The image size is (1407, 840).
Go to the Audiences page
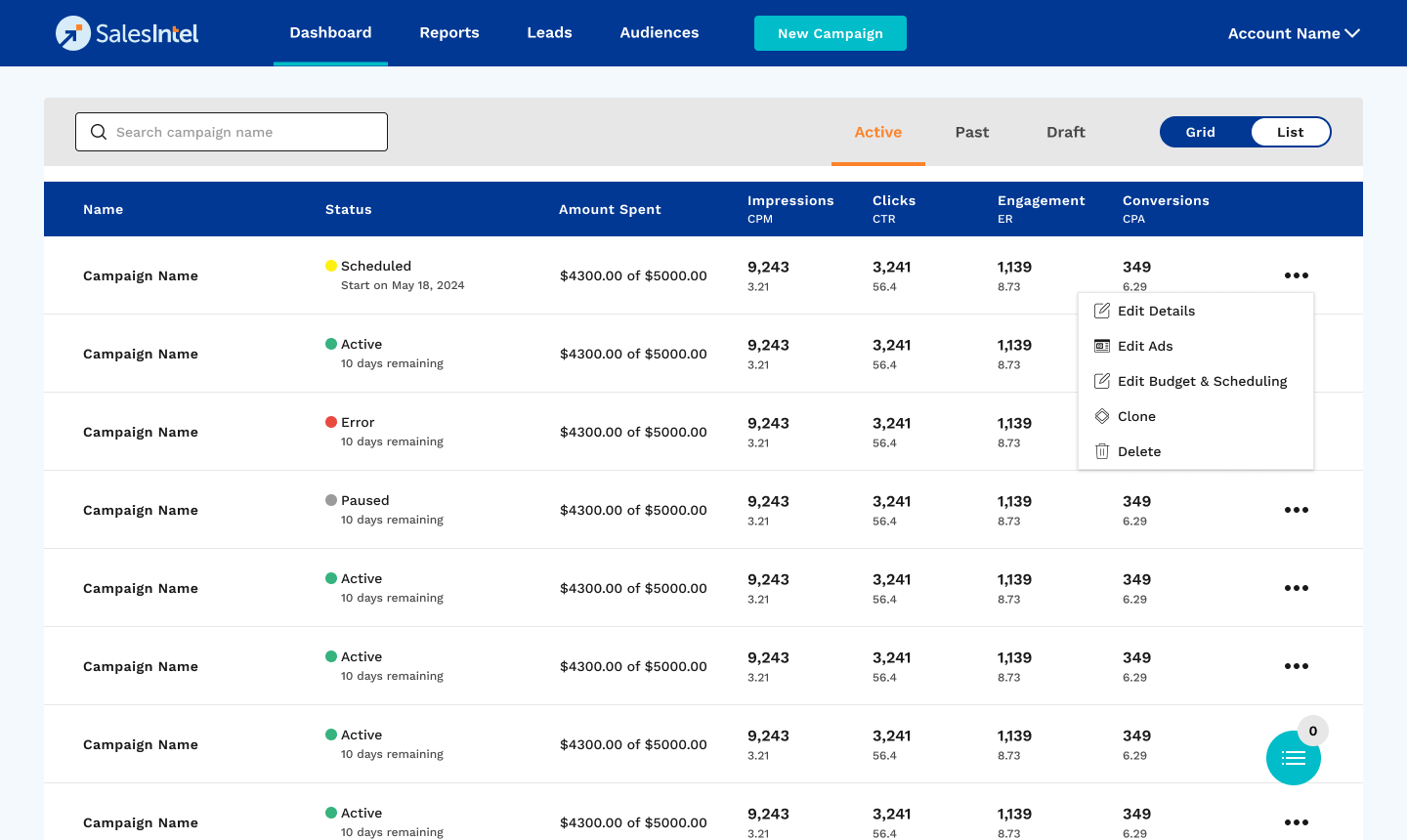pyautogui.click(x=660, y=33)
